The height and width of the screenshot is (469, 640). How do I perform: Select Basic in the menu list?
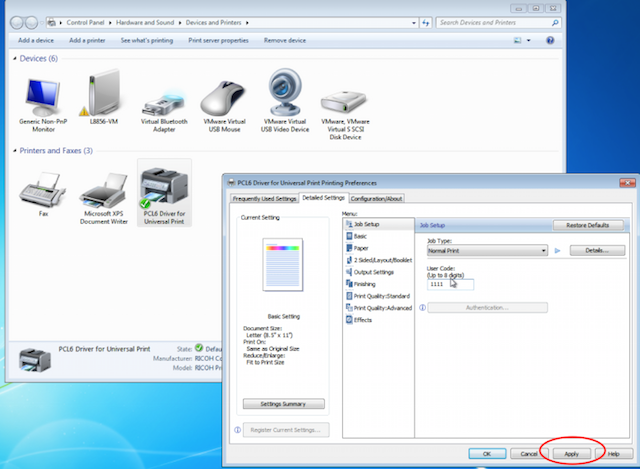379,236
